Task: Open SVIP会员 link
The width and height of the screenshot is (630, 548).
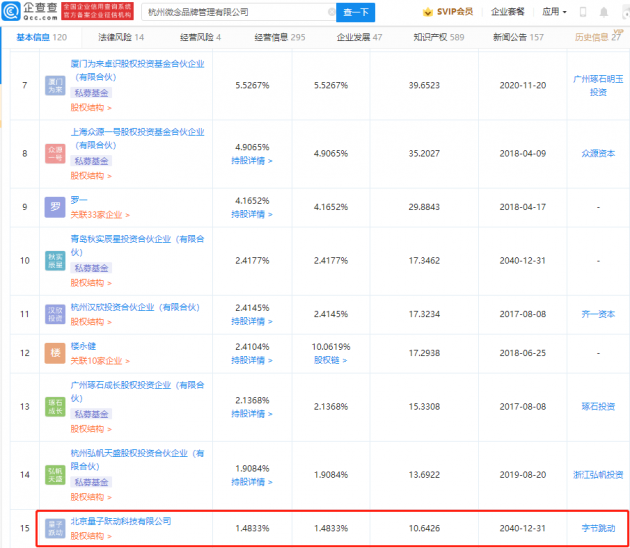Action: 455,12
